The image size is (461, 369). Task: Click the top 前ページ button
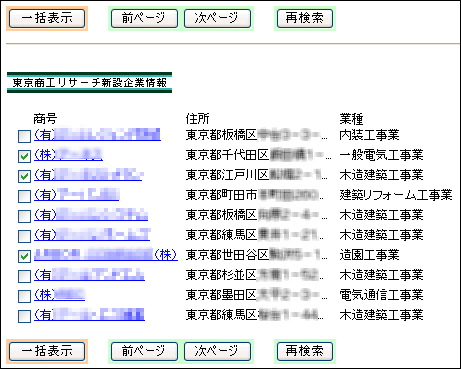(144, 18)
